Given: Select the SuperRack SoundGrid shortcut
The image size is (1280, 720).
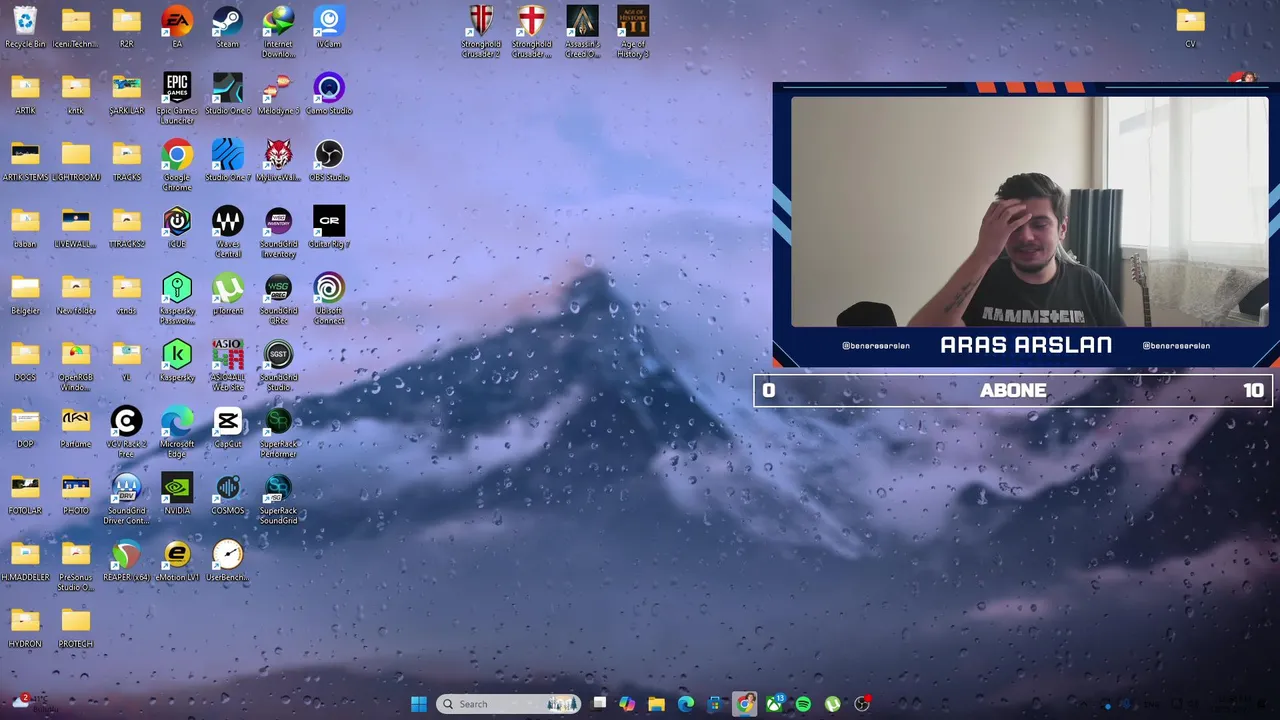Looking at the screenshot, I should coord(278,498).
